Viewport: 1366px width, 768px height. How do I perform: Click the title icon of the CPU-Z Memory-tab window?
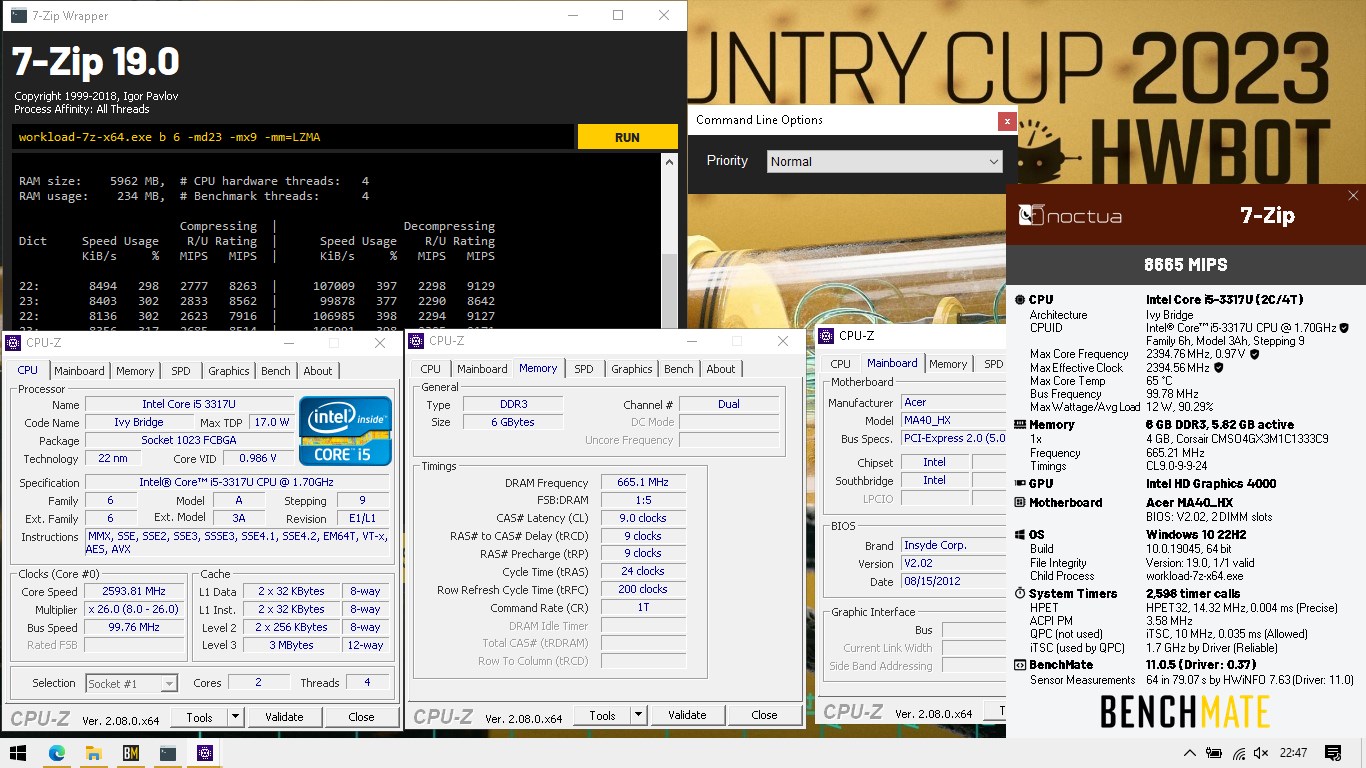pyautogui.click(x=417, y=341)
